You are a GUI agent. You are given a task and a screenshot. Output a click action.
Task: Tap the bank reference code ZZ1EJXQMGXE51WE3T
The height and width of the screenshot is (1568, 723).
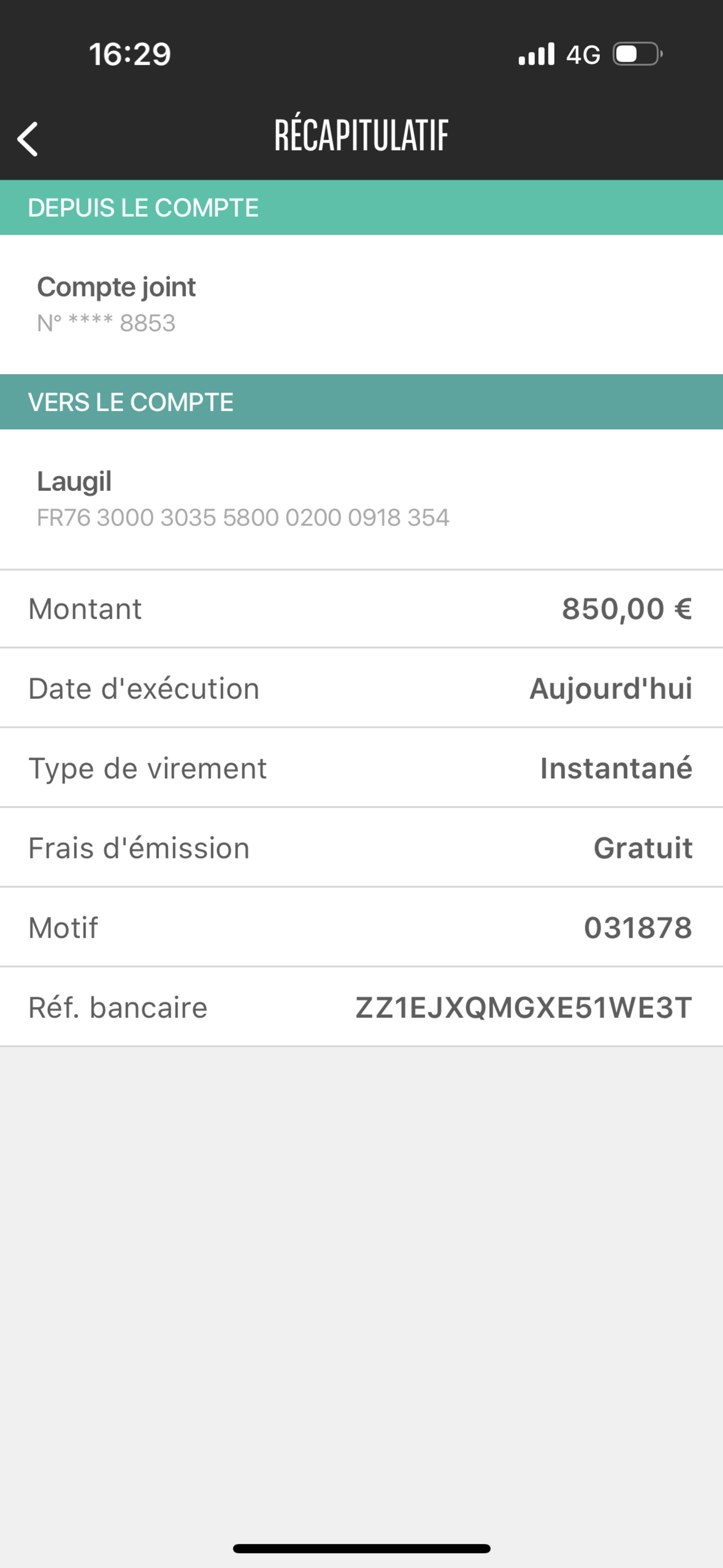tap(523, 1007)
